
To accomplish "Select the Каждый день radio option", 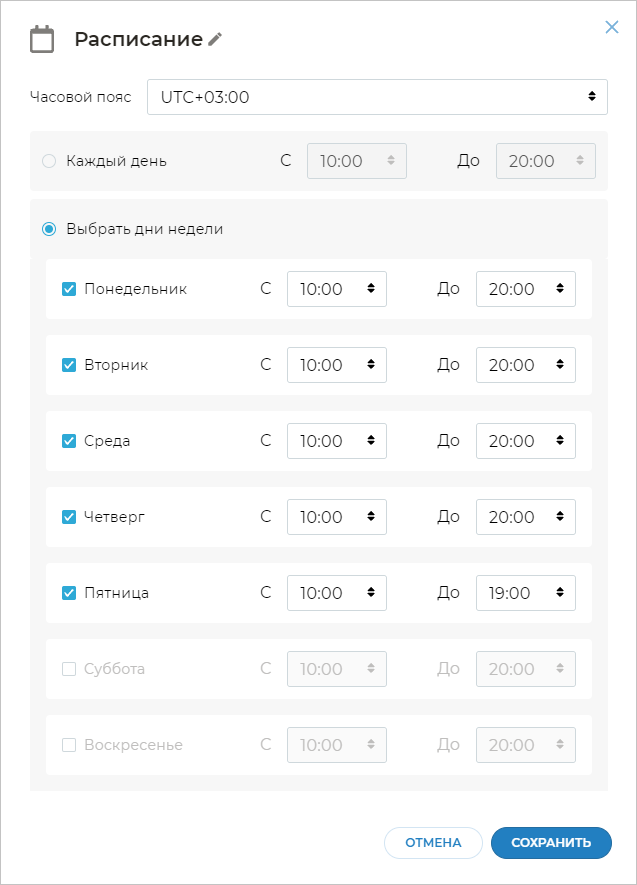I will 49,161.
